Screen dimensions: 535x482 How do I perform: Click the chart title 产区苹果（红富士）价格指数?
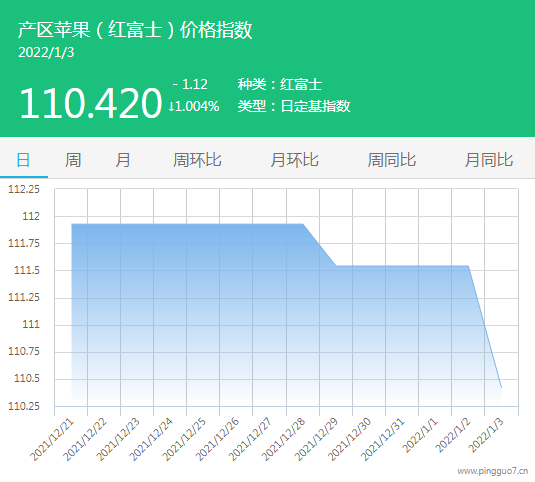click(135, 30)
